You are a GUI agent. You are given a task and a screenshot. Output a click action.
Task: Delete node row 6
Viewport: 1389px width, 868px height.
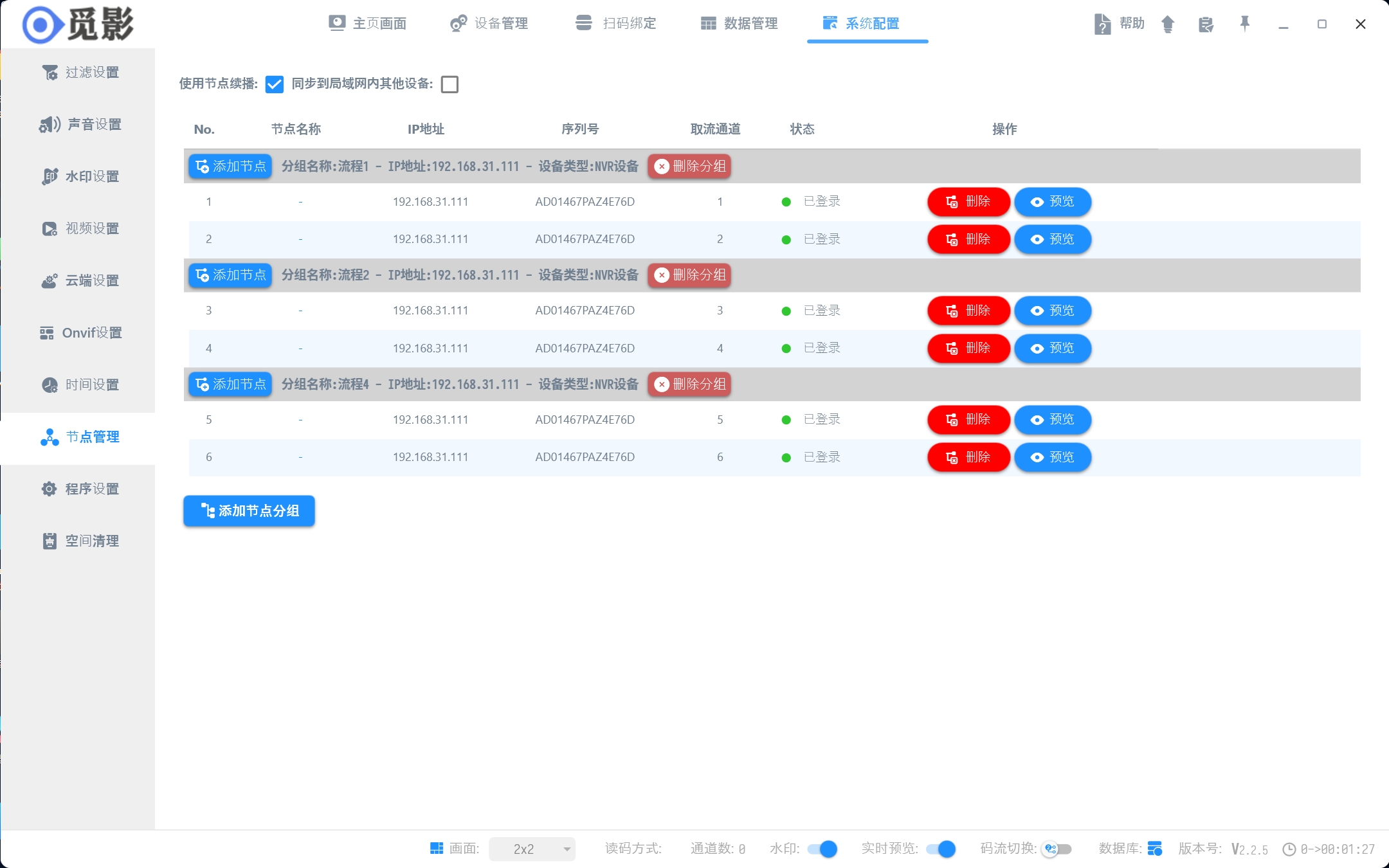tap(968, 457)
